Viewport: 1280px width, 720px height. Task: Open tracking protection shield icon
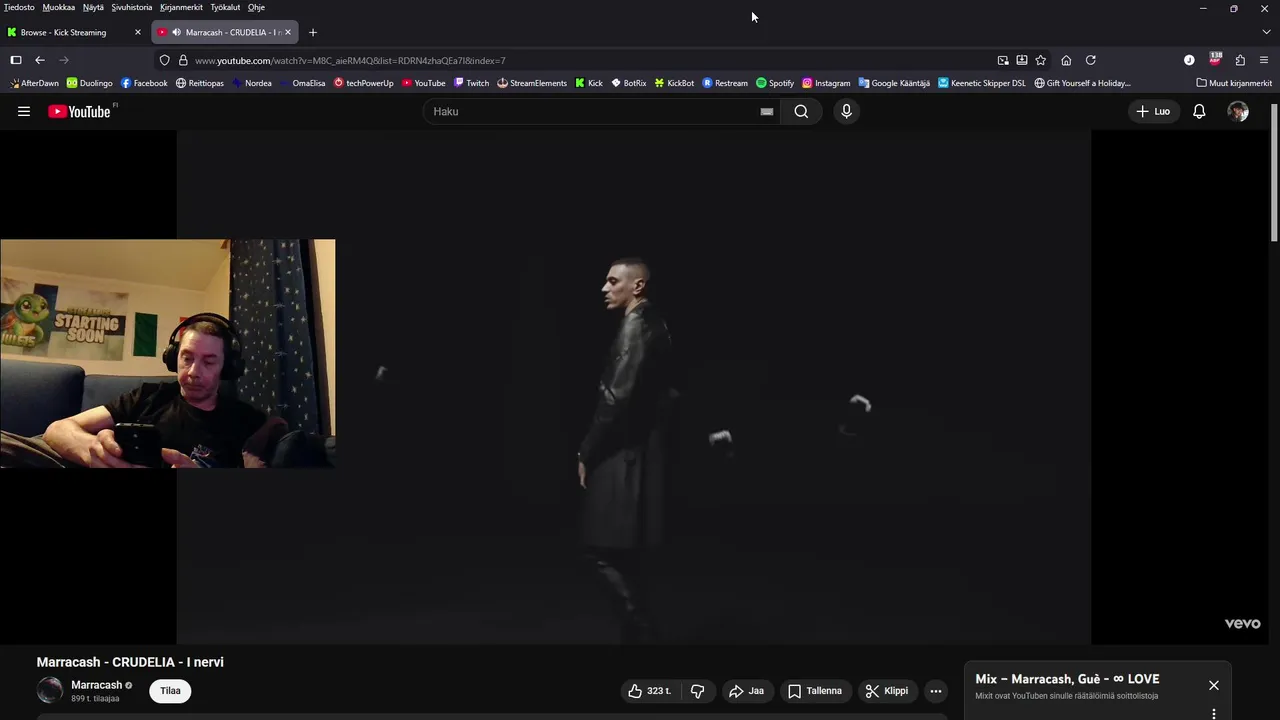click(165, 60)
